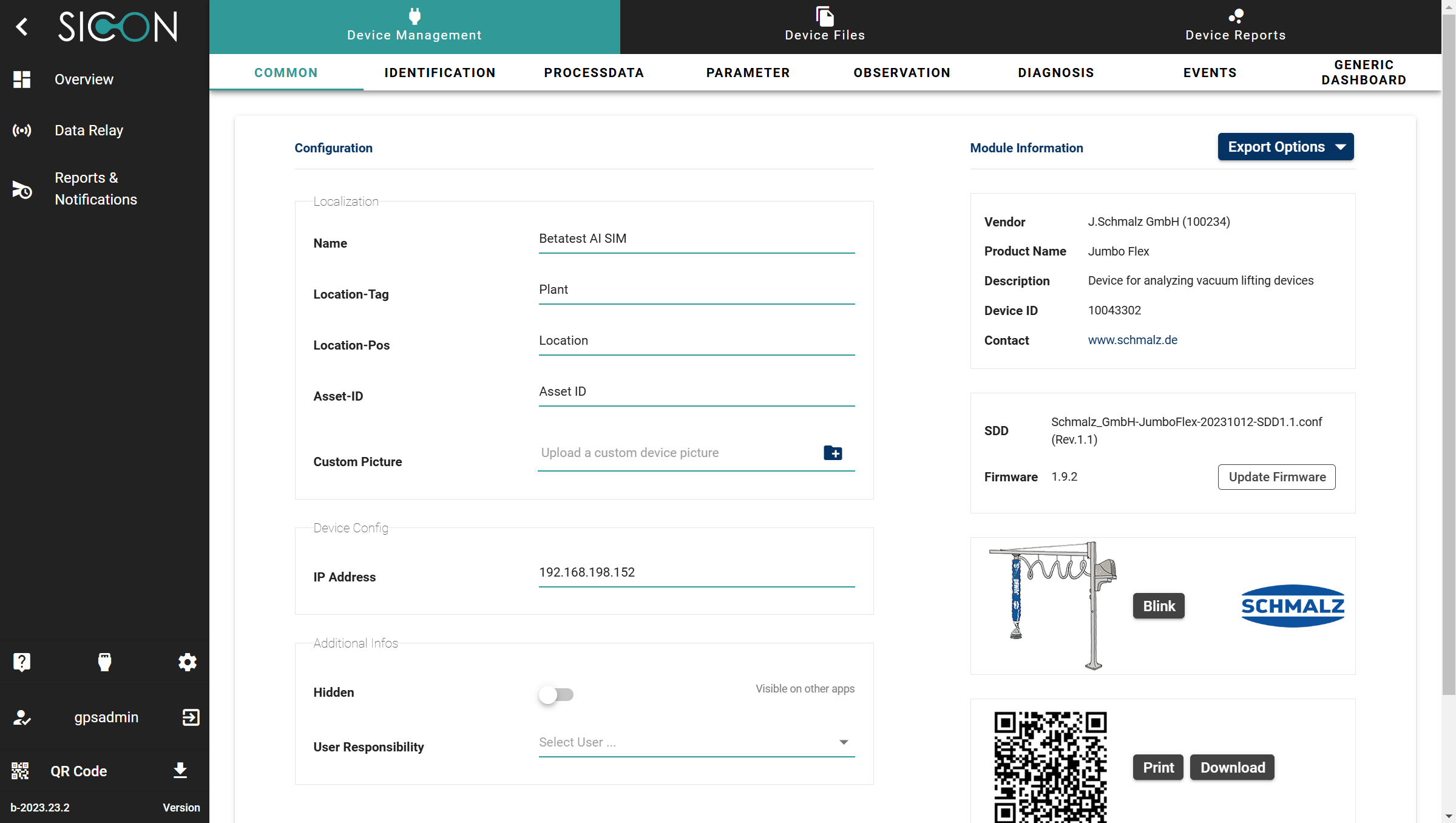
Task: Open the settings gear icon
Action: point(187,662)
